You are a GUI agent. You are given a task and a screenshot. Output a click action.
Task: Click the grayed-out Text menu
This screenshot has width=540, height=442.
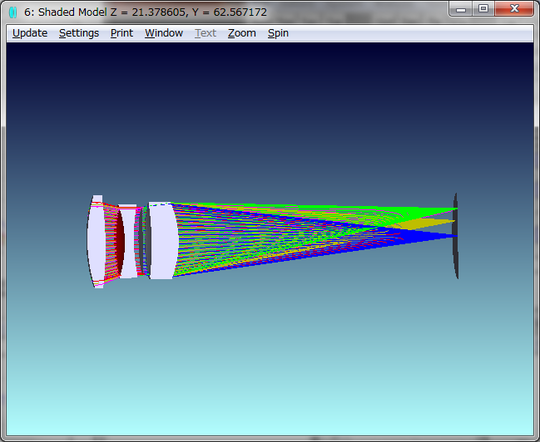click(205, 33)
